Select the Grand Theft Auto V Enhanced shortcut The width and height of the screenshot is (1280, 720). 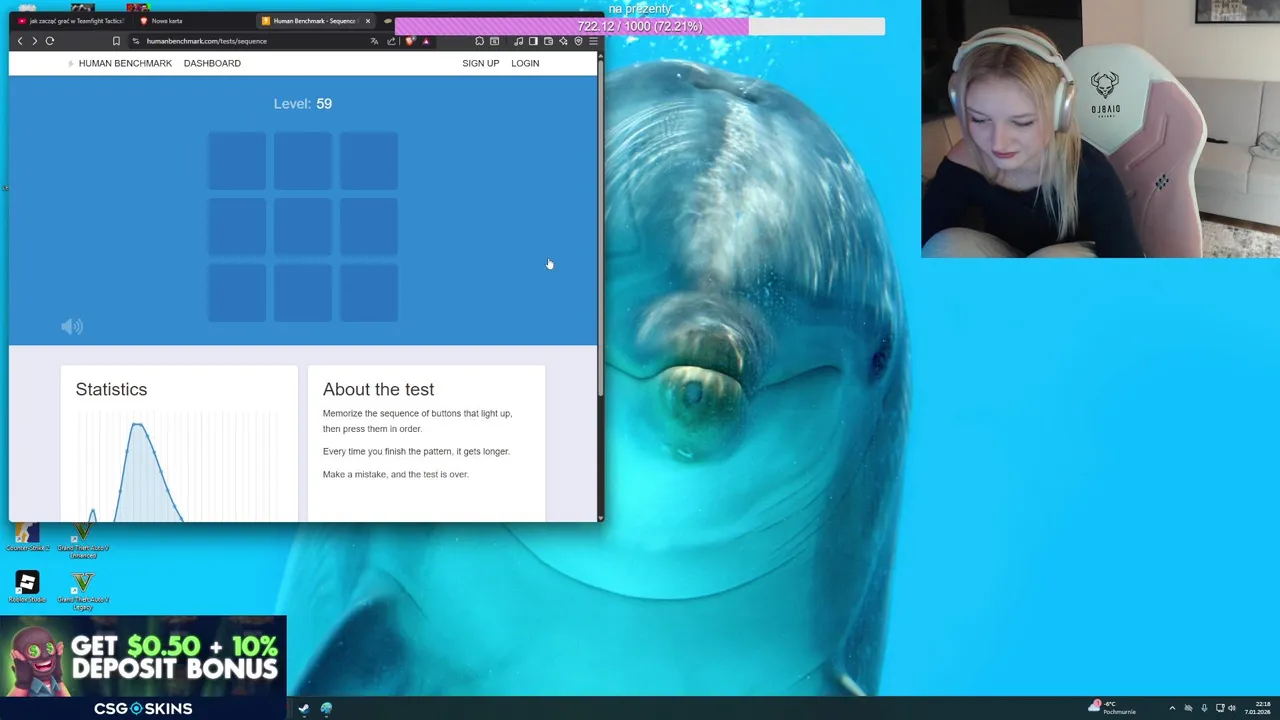83,540
